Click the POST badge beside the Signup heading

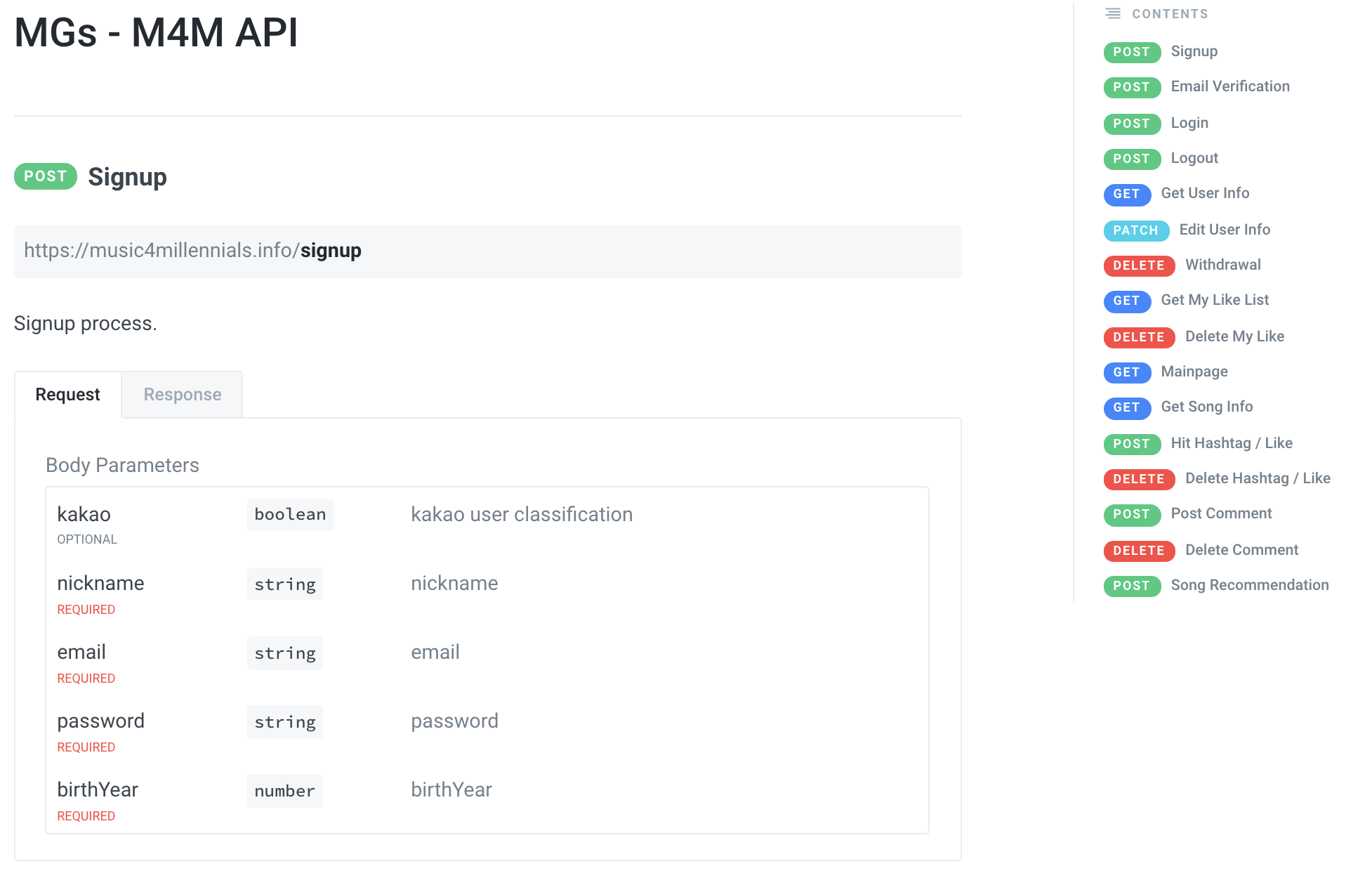point(45,176)
